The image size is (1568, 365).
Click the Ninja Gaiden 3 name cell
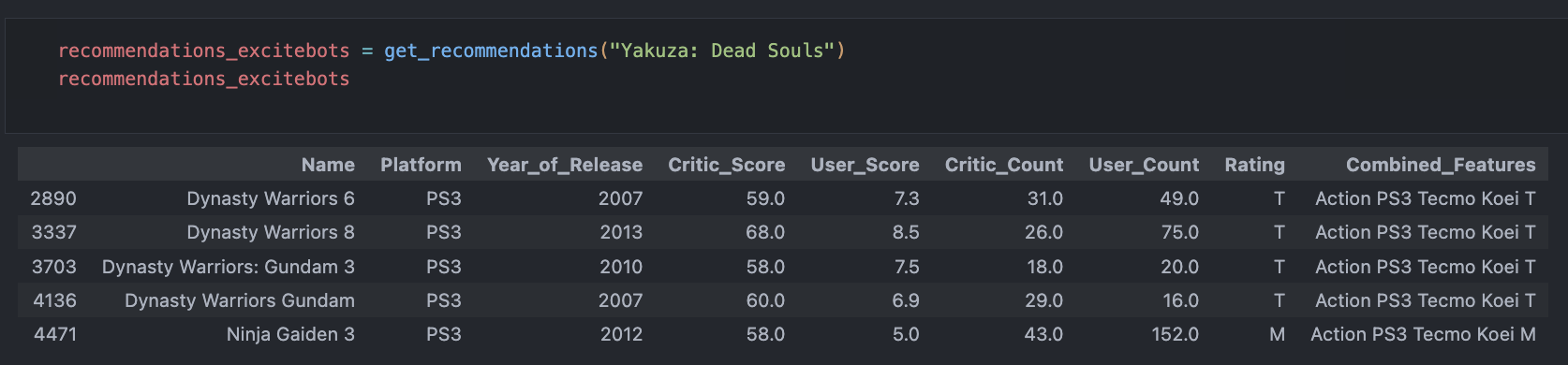pyautogui.click(x=290, y=334)
